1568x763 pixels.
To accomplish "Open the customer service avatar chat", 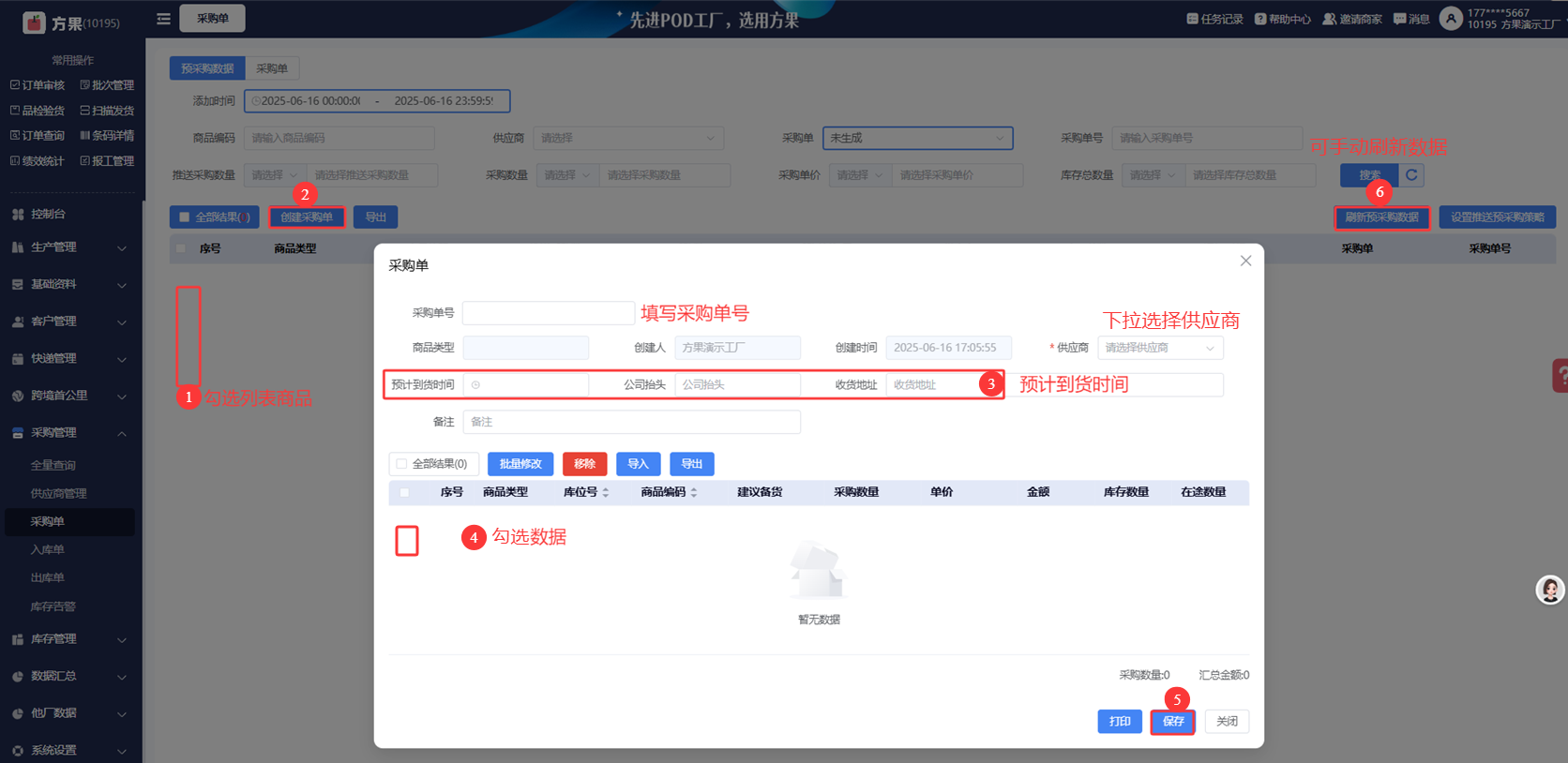I will coord(1550,590).
